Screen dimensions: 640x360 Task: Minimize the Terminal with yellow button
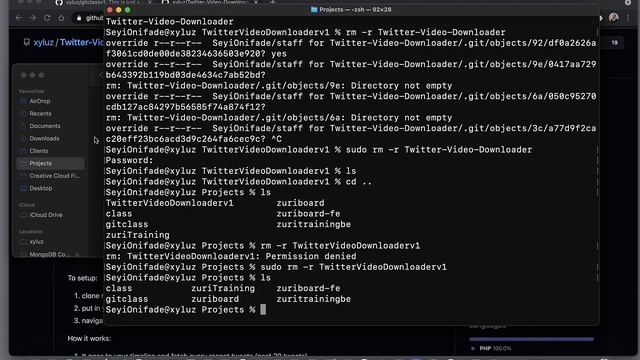pyautogui.click(x=118, y=10)
